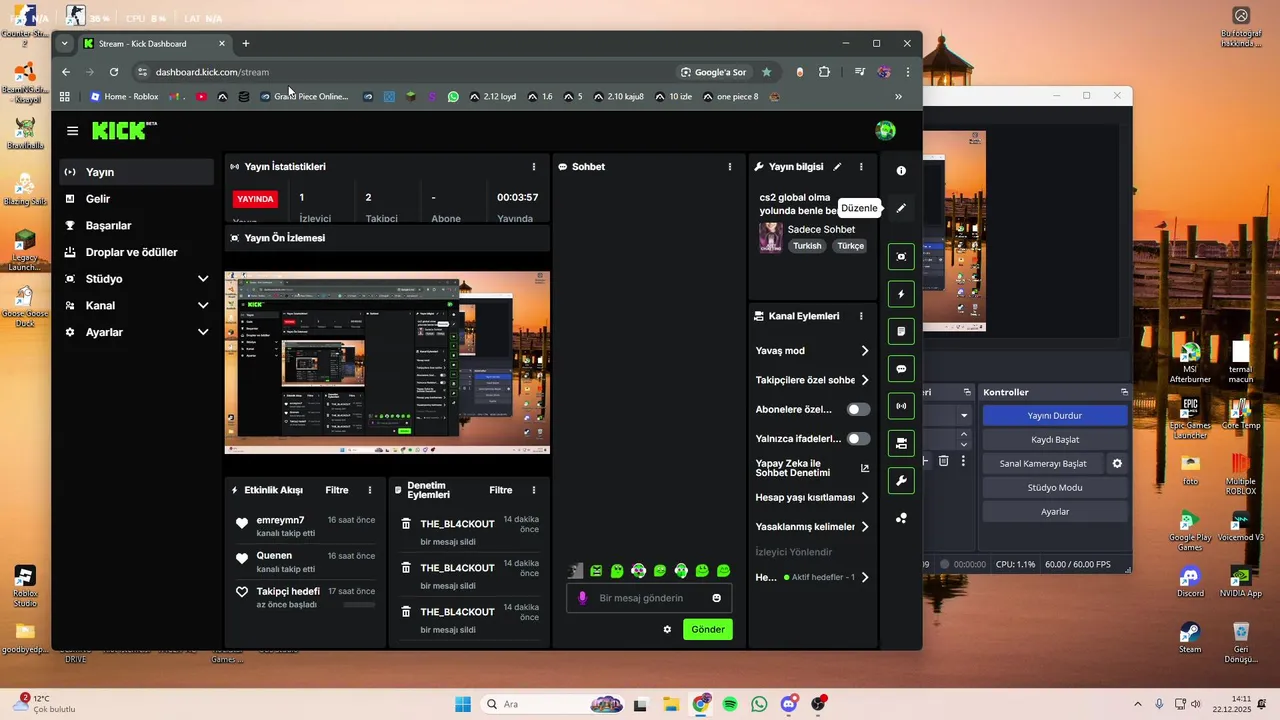Click the Bir mesaj gönderin input

[648, 598]
